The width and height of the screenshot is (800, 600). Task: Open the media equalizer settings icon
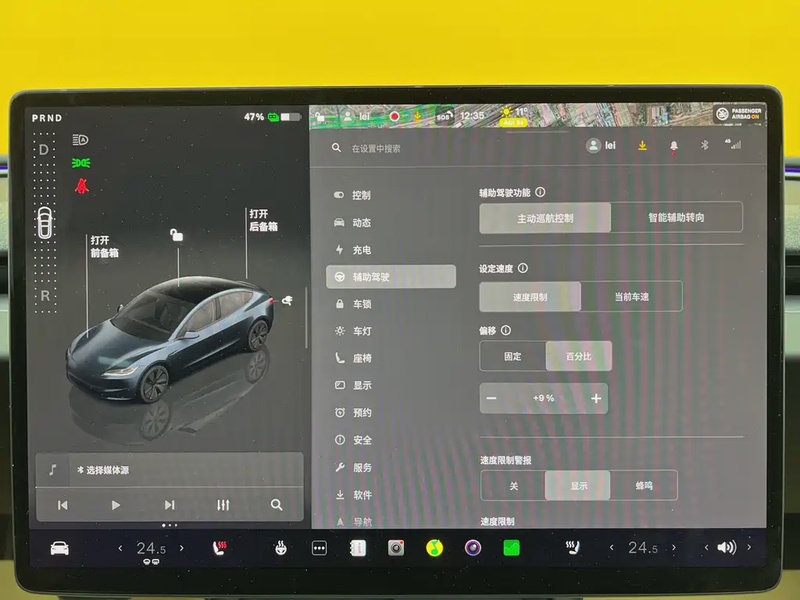point(222,505)
